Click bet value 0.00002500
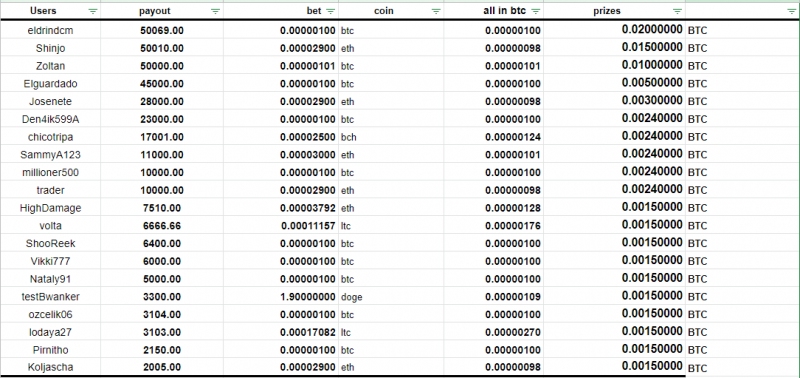Viewport: 800px width, 378px height. (x=308, y=137)
